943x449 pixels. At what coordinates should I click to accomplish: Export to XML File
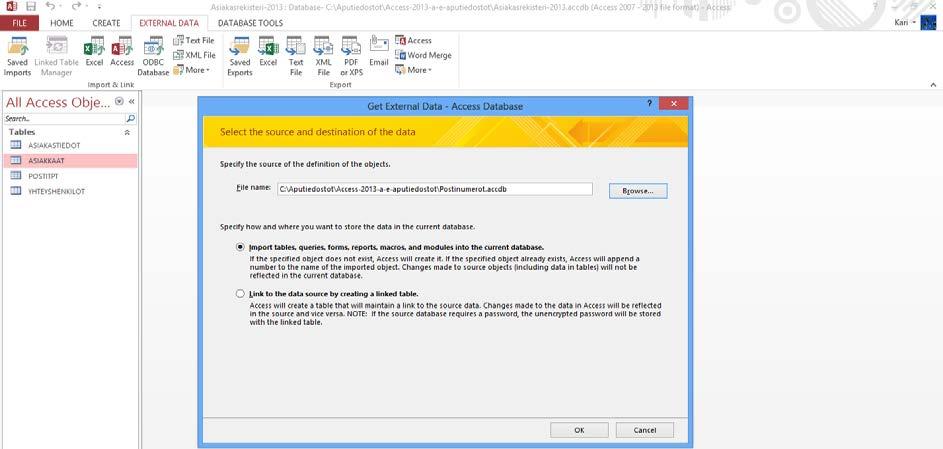(x=324, y=56)
